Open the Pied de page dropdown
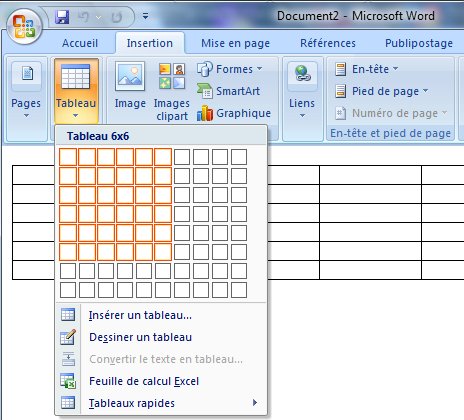Image resolution: width=464 pixels, height=420 pixels. point(381,91)
